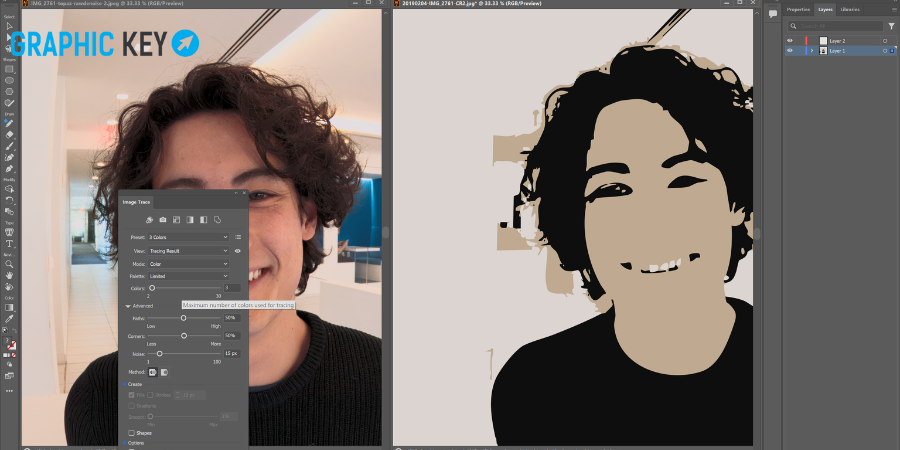Viewport: 900px width, 450px height.
Task: Switch to the Libraries tab
Action: pyautogui.click(x=850, y=9)
